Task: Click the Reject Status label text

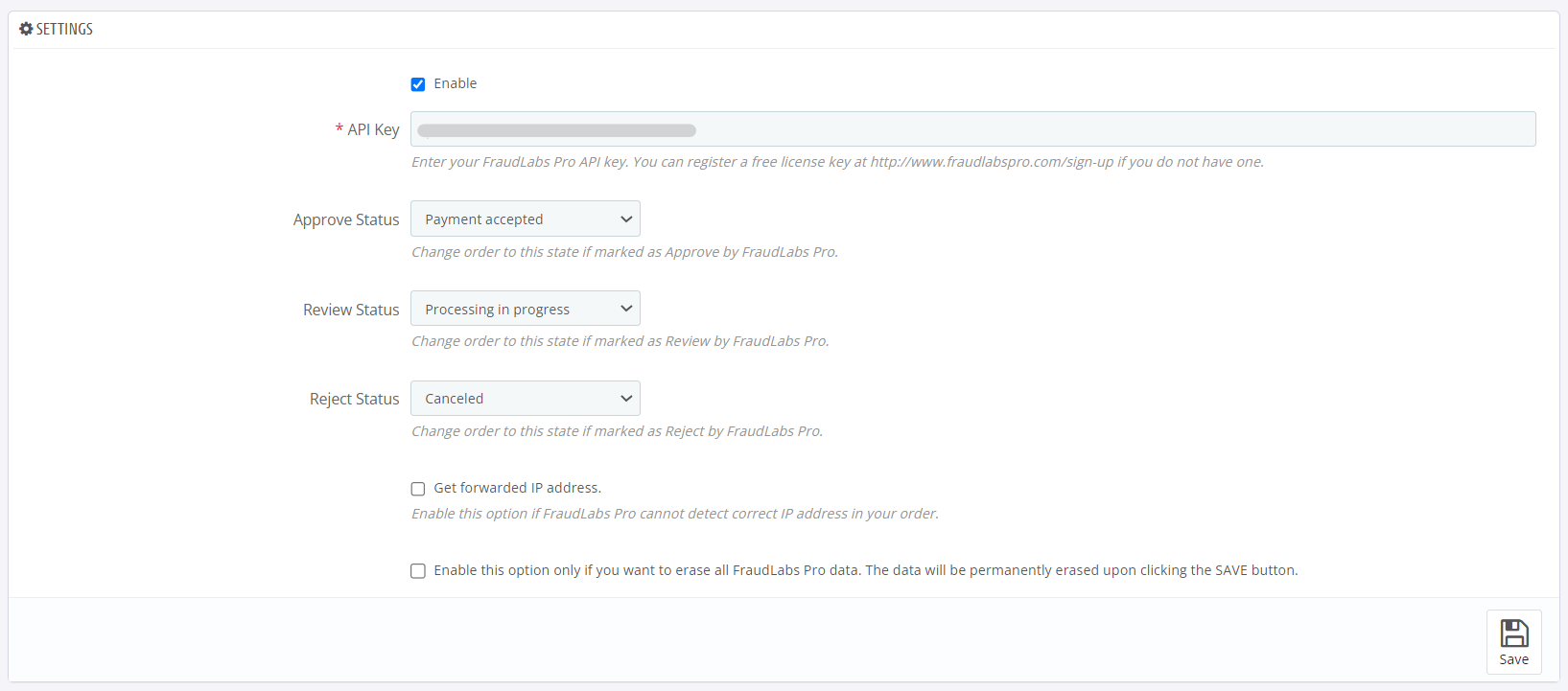Action: [354, 399]
